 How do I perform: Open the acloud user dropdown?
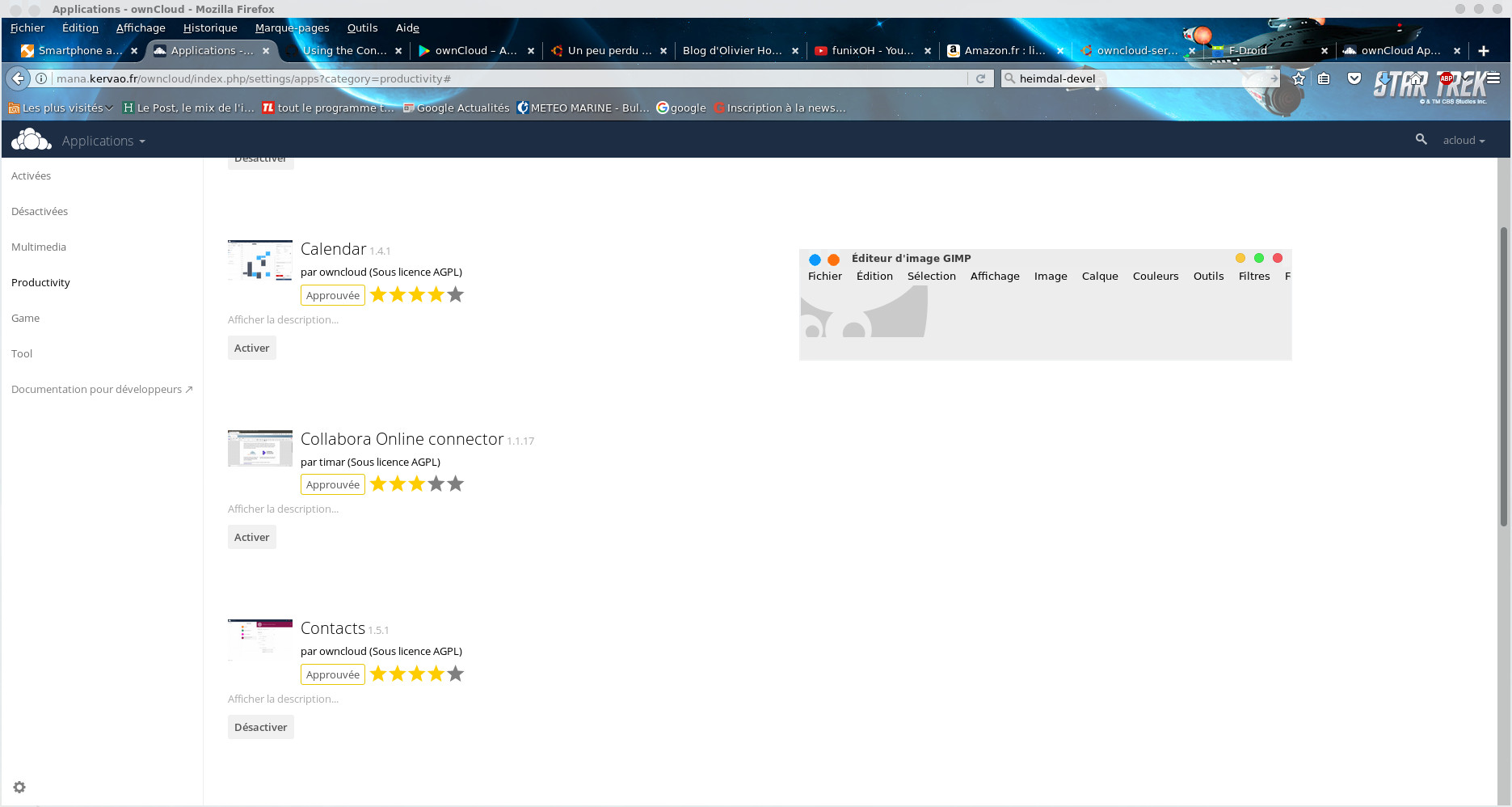tap(1464, 140)
